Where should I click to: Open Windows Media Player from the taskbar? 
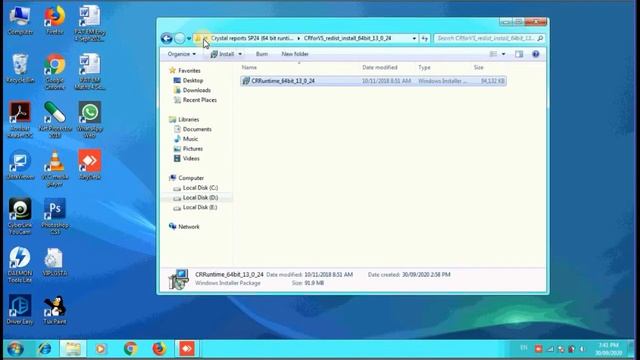(x=101, y=349)
